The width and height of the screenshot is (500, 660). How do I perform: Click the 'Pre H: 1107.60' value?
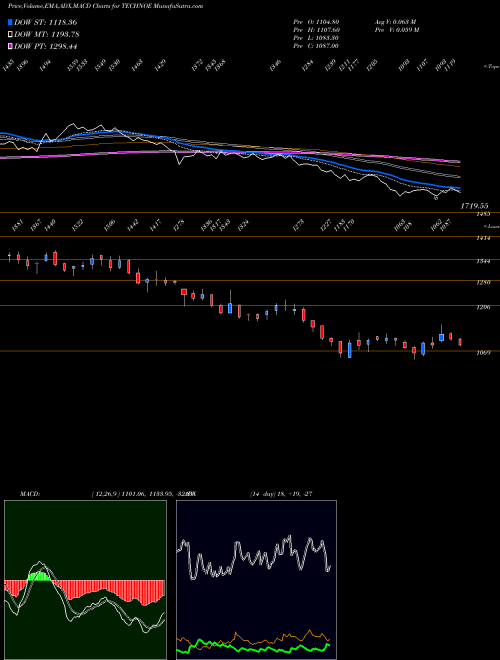(316, 30)
